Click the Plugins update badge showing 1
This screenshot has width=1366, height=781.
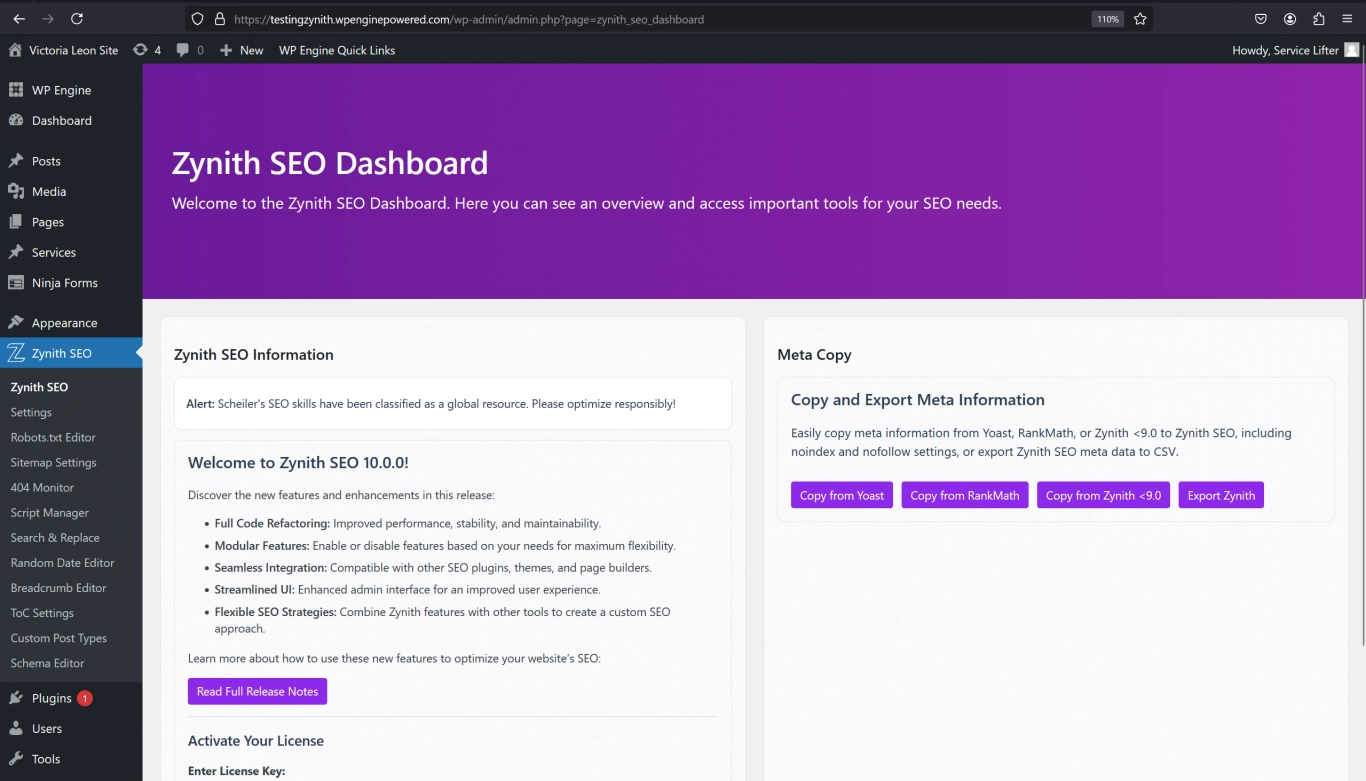(85, 698)
